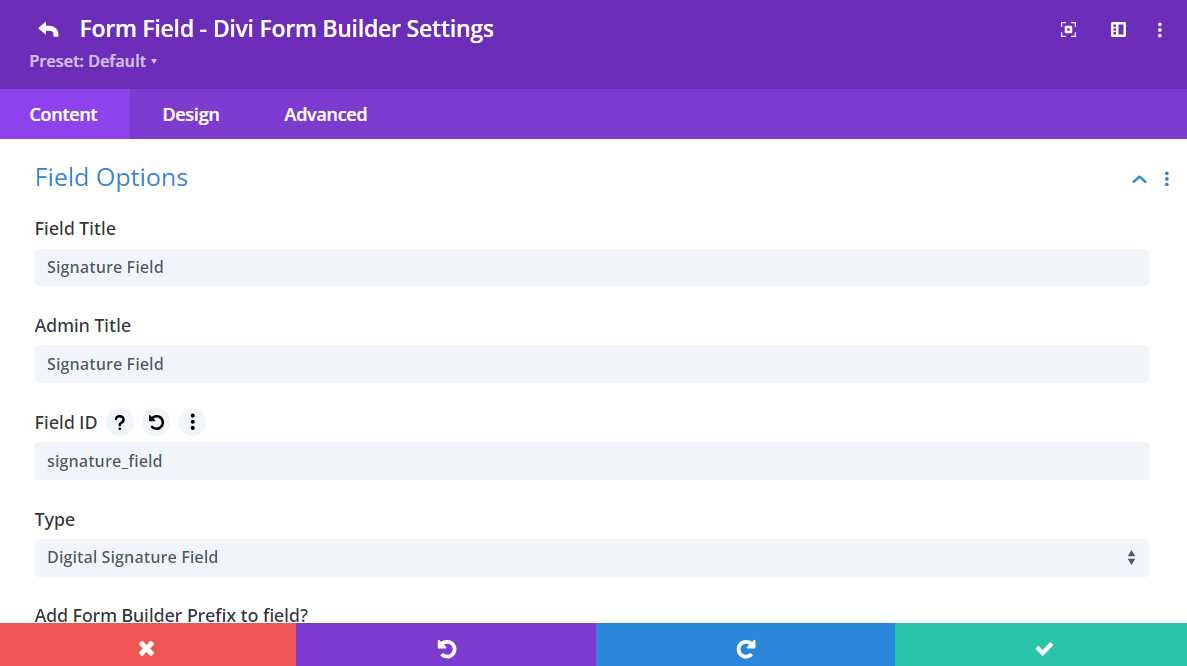The height and width of the screenshot is (666, 1187).
Task: Save the form field settings with the checkmark
Action: point(1043,646)
